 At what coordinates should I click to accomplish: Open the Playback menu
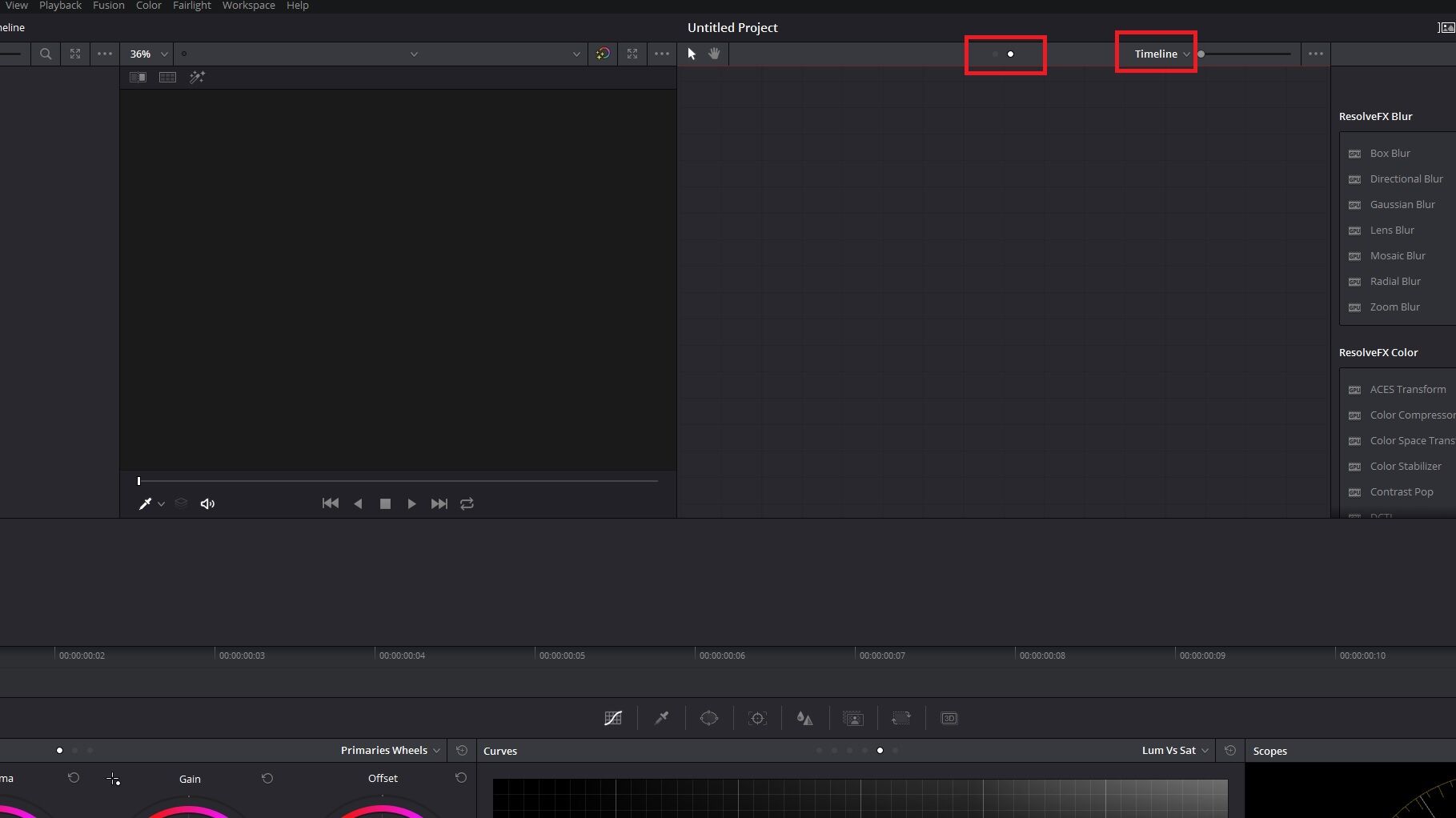point(60,6)
